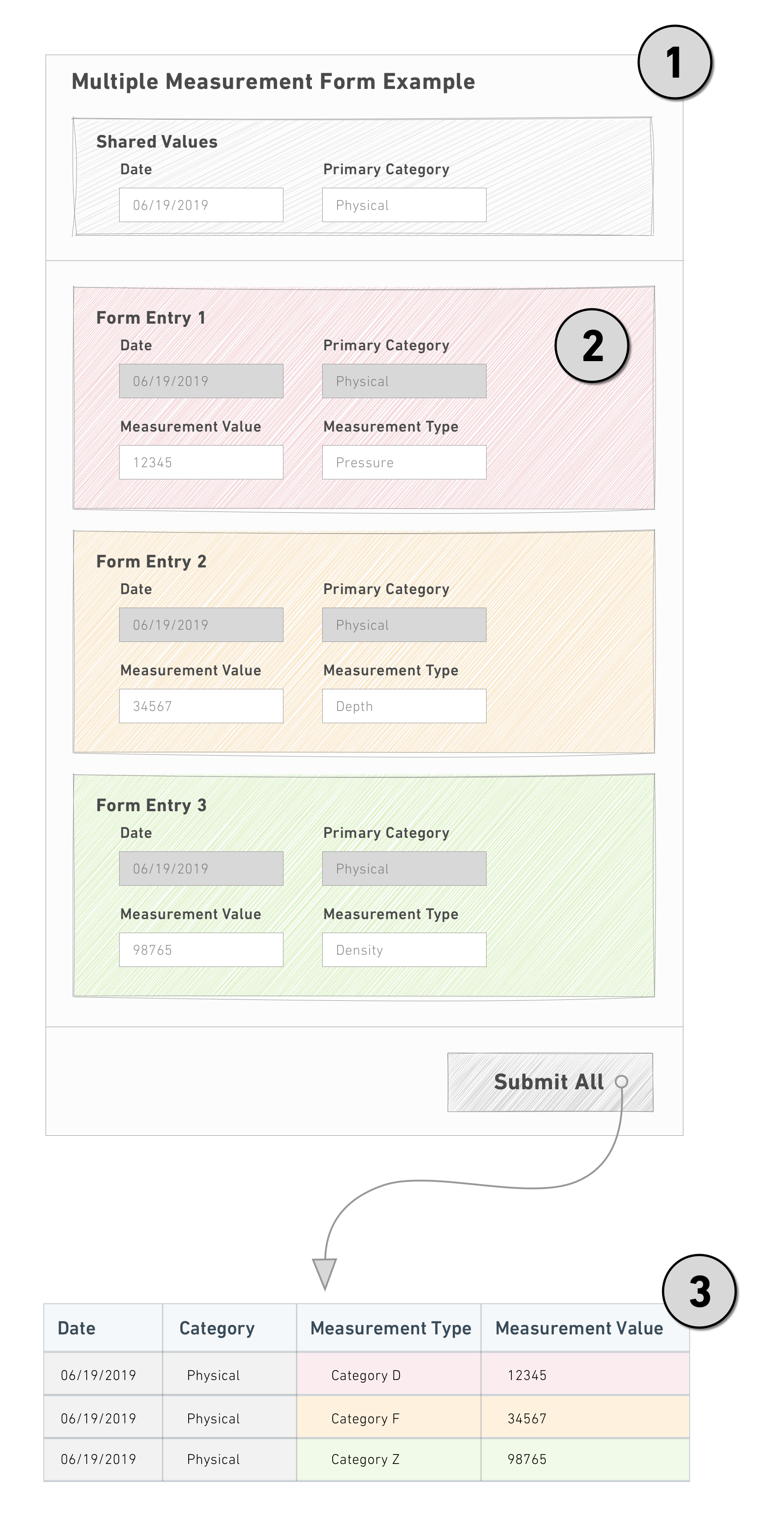
Task: Click the Submit All button
Action: coord(550,1082)
